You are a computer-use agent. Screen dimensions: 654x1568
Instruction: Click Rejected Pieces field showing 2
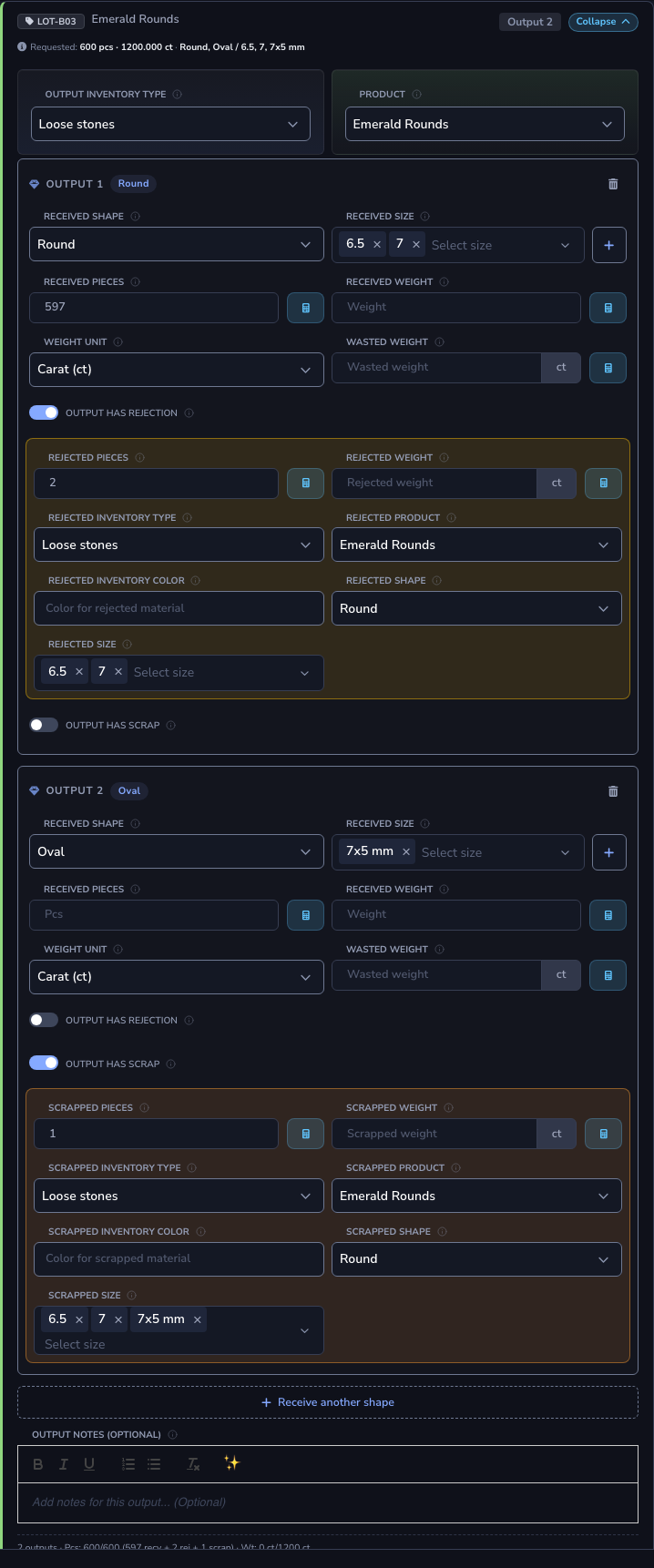tap(156, 484)
